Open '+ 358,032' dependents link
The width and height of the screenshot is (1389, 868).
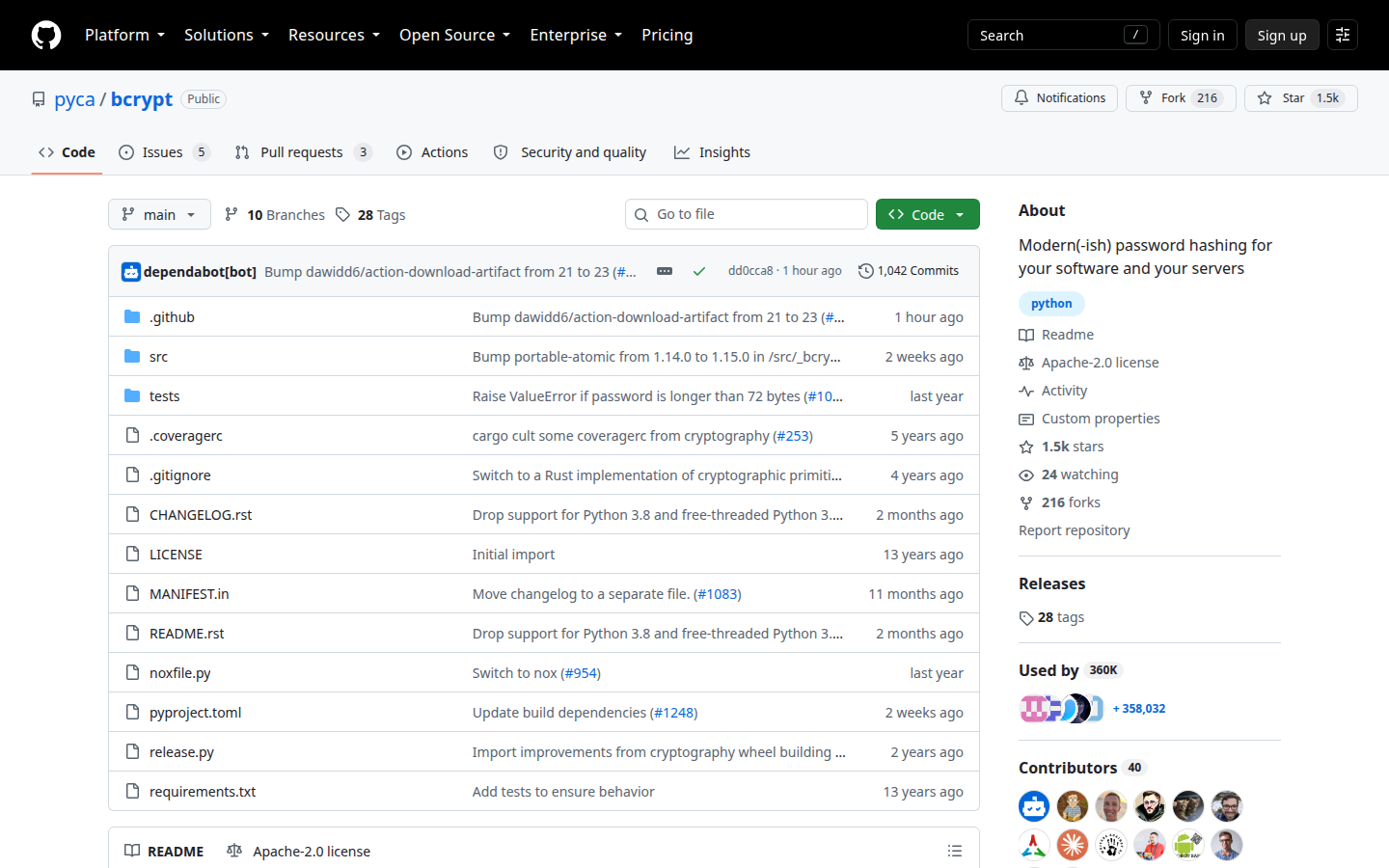[1139, 708]
